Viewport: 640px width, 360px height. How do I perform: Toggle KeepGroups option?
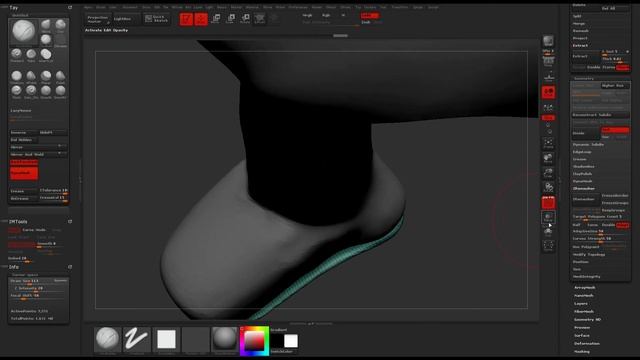click(x=613, y=210)
